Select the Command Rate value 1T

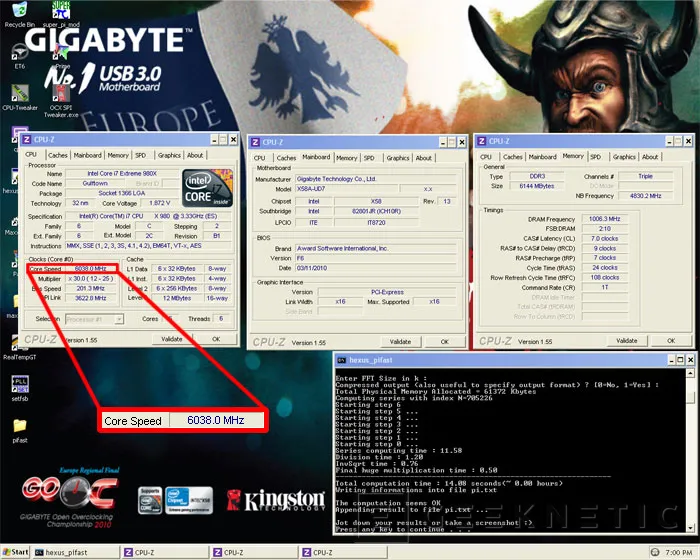(605, 288)
